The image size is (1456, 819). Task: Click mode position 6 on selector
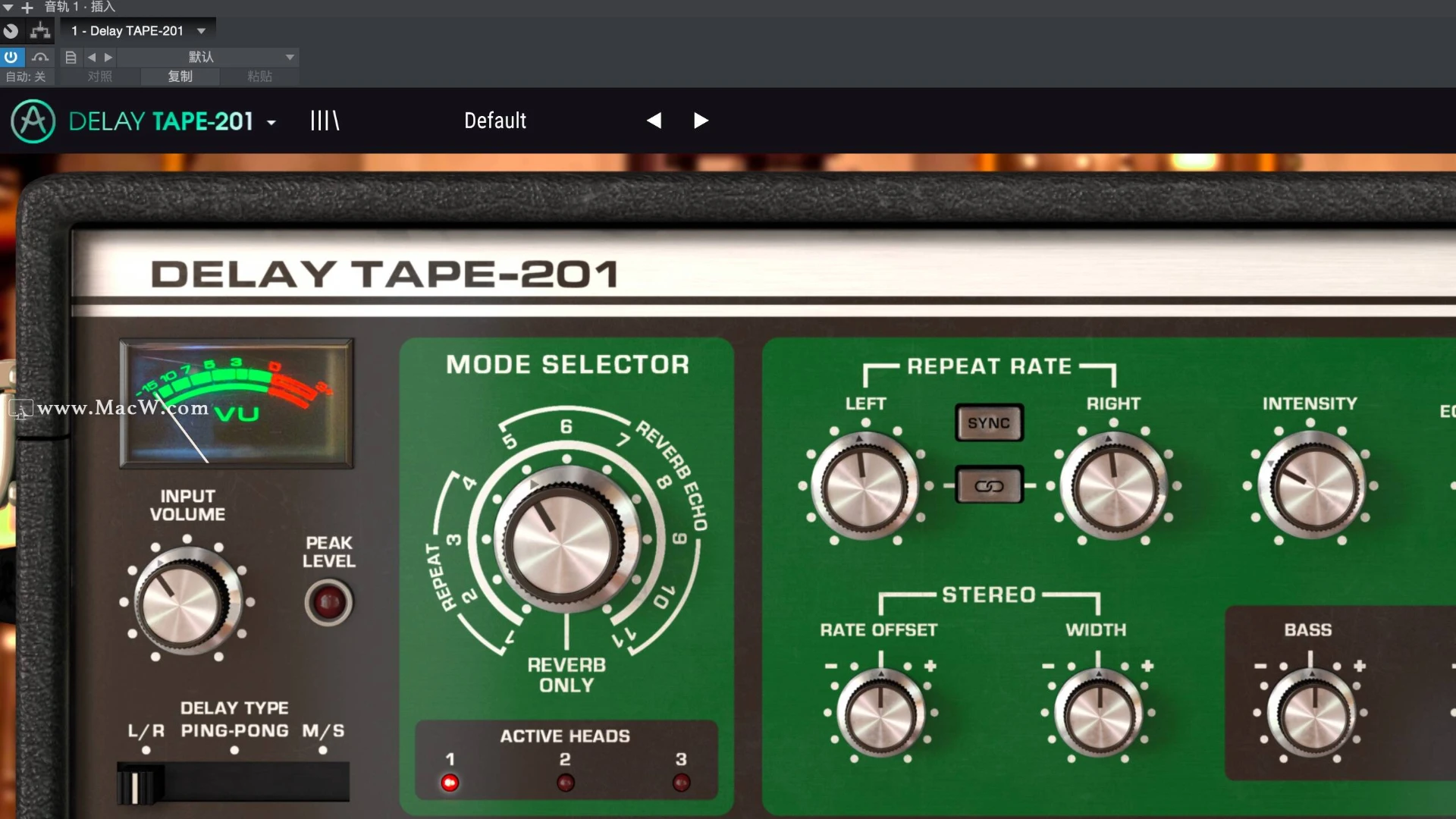click(566, 427)
